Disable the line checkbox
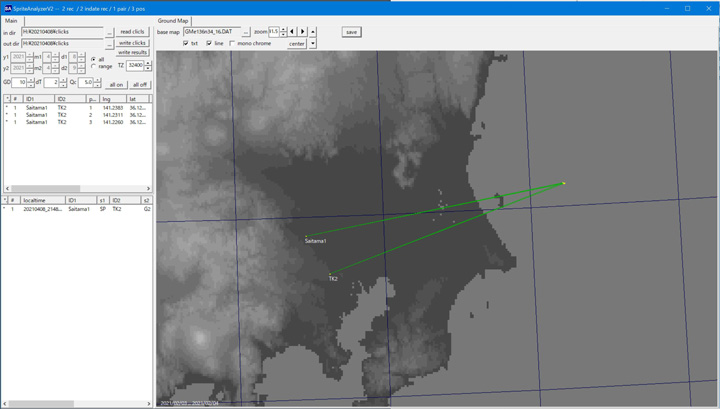Image resolution: width=720 pixels, height=409 pixels. click(x=209, y=44)
